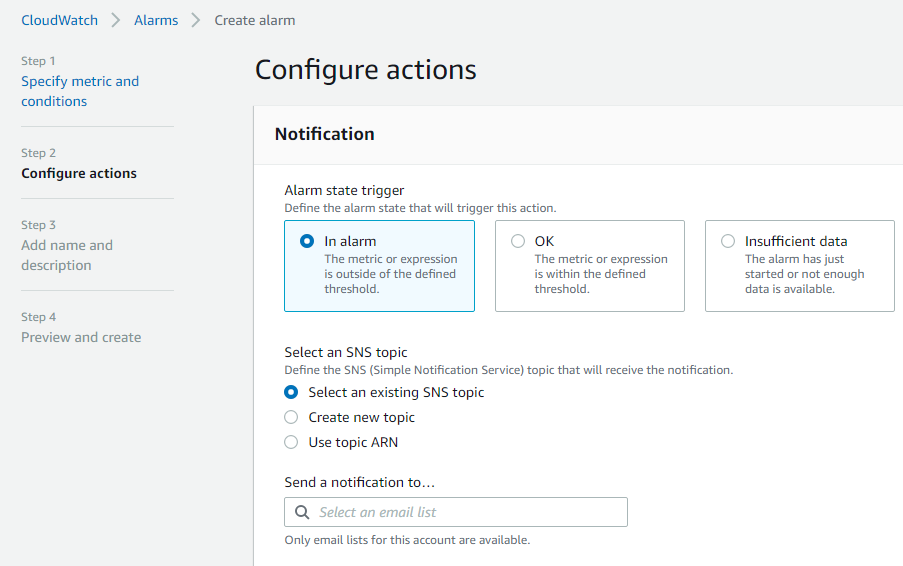
Task: Click the breadcrumb chevron after Alarms
Action: [x=196, y=20]
